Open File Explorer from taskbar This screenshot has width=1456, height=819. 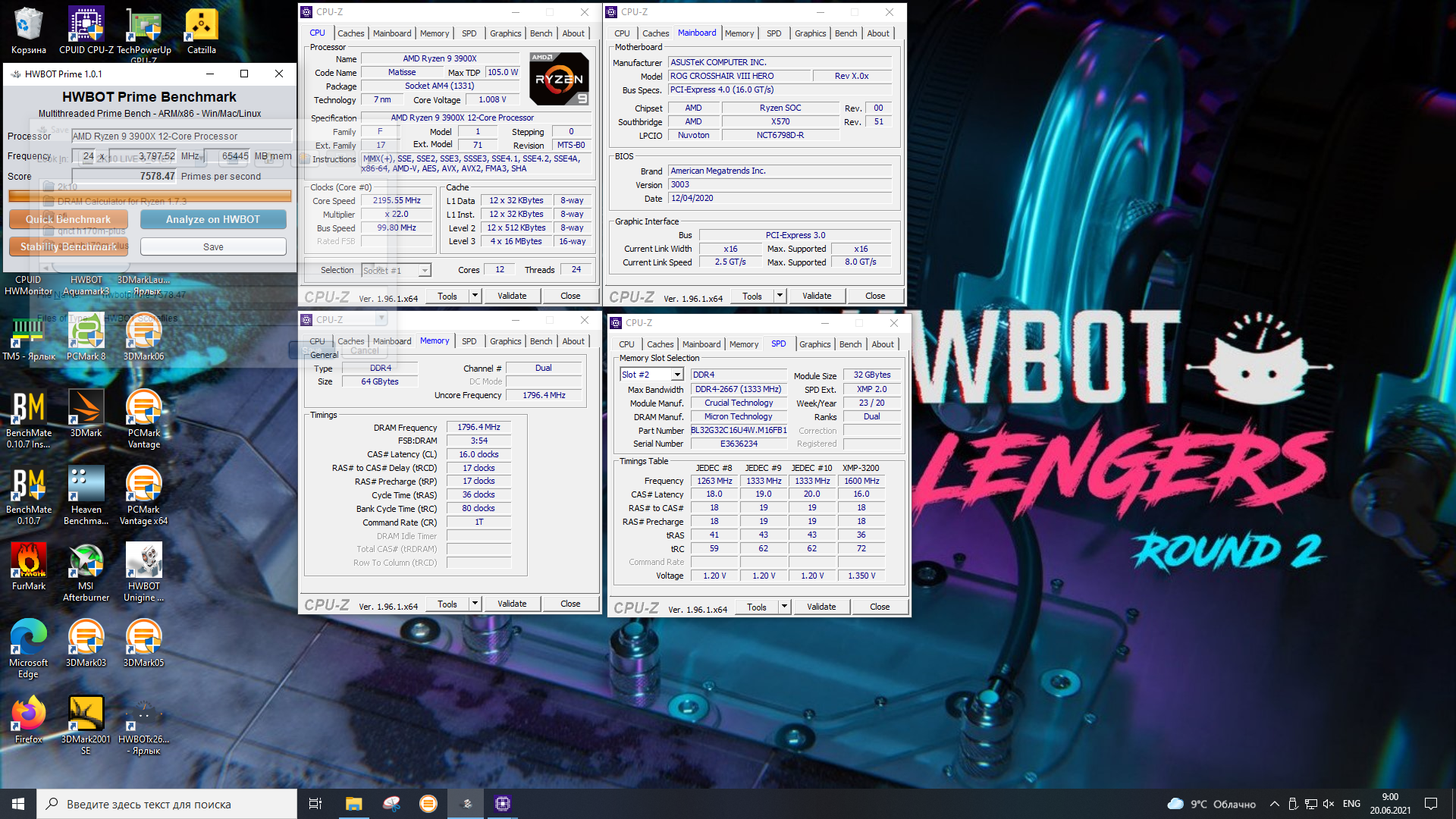click(353, 804)
